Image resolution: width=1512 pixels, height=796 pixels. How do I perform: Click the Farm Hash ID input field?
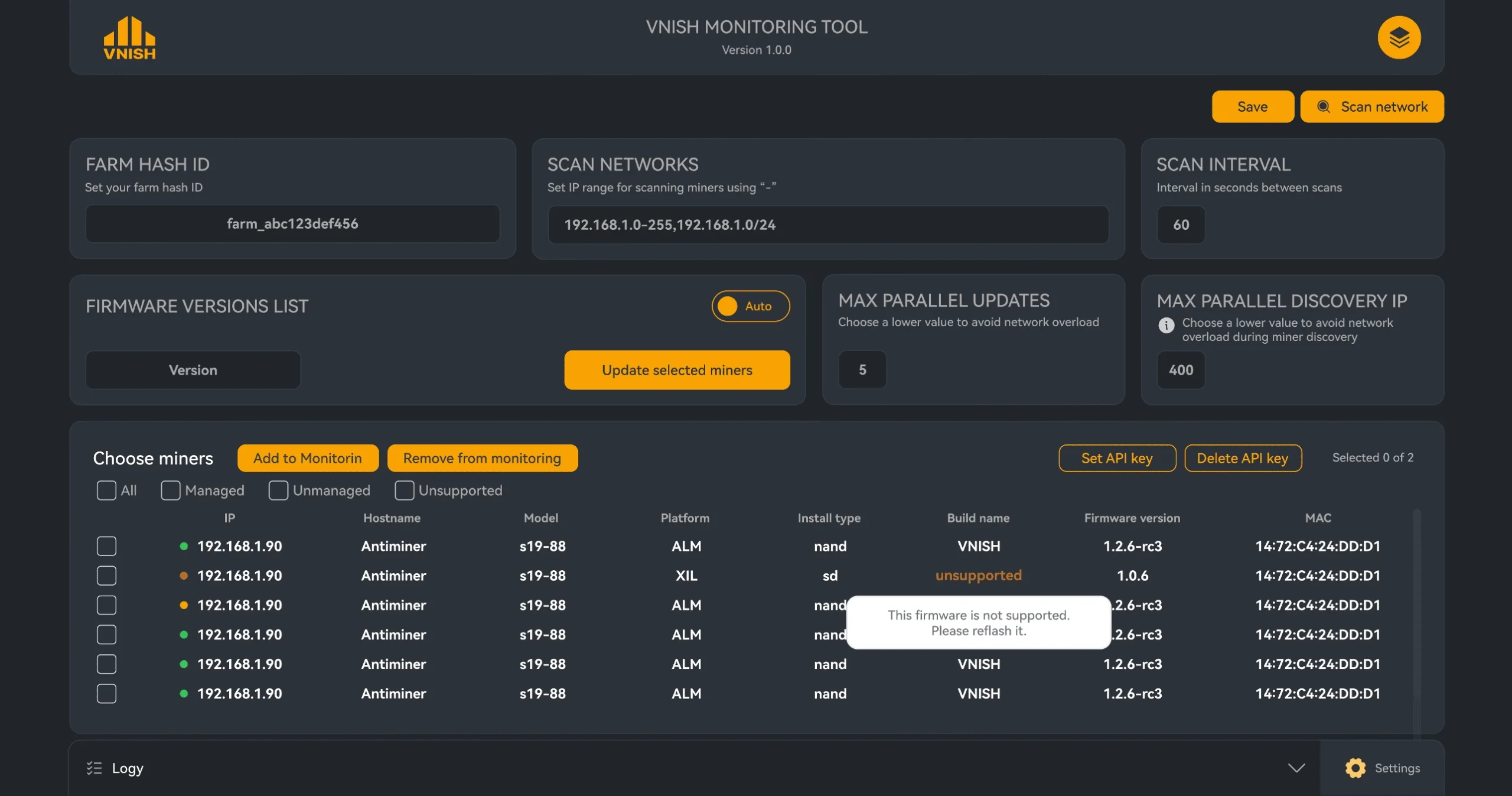pyautogui.click(x=292, y=223)
